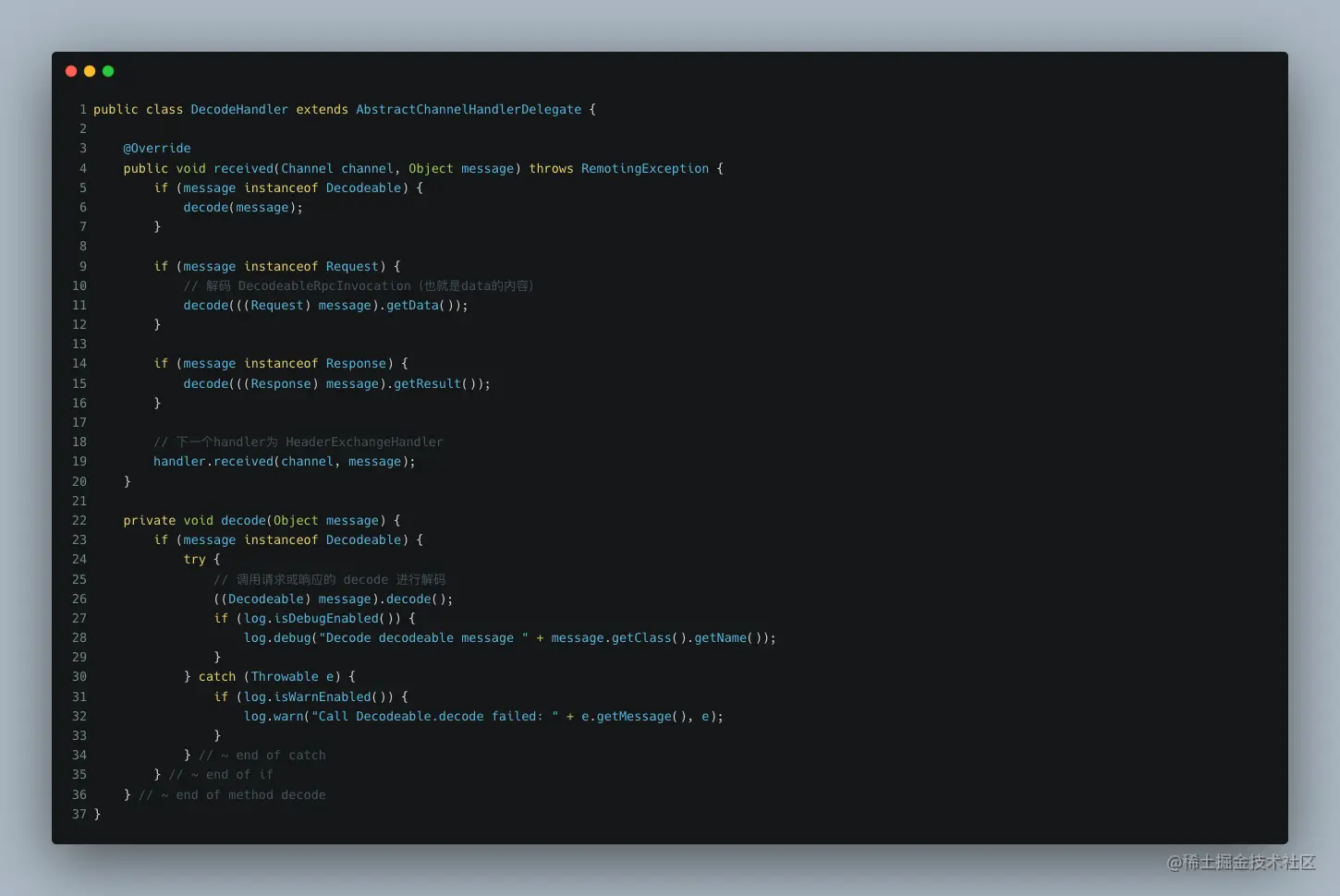
Task: Click the red close window button
Action: coord(71,71)
